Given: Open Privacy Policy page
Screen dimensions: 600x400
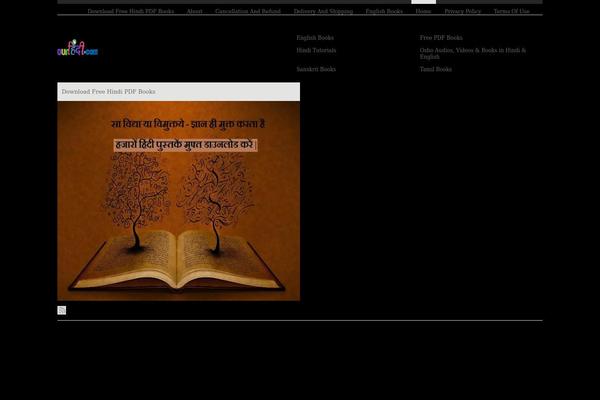Looking at the screenshot, I should click(463, 11).
